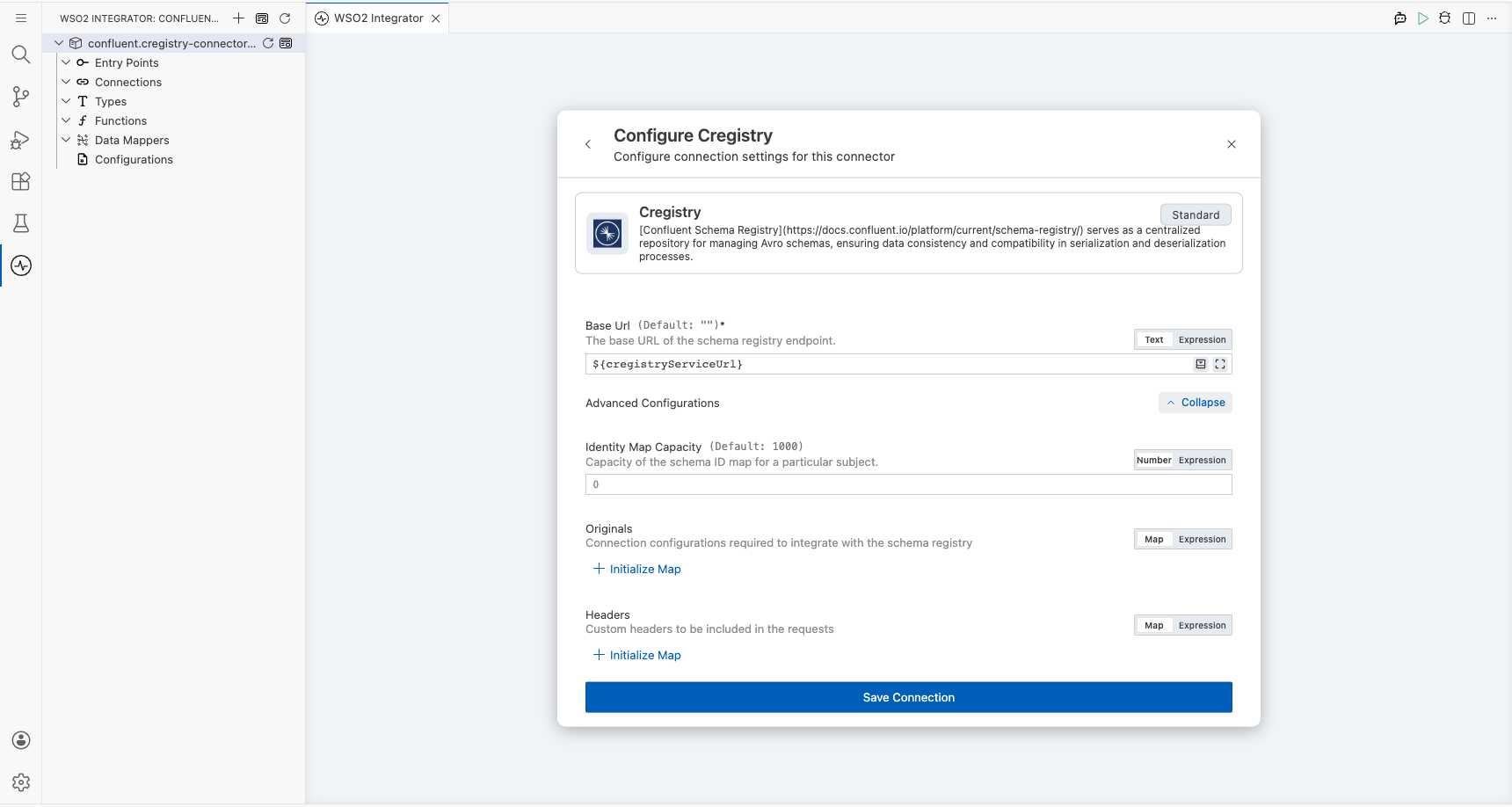The width and height of the screenshot is (1512, 807).
Task: Toggle Data Mappers tree chevron
Action: [66, 140]
